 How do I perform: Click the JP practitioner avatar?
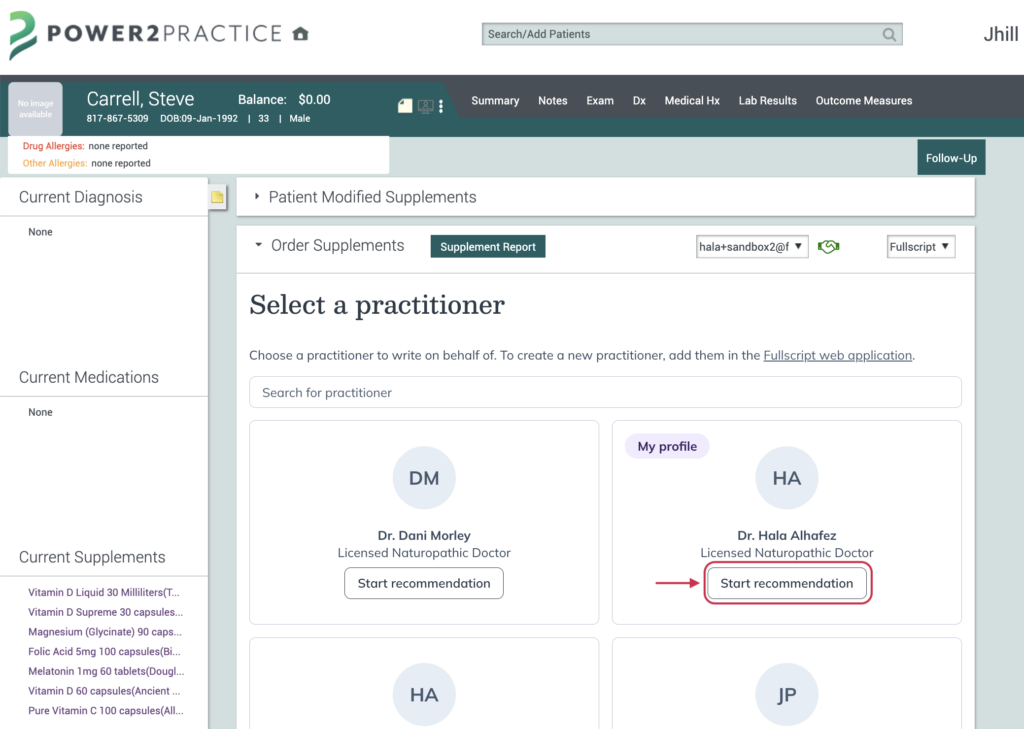tap(786, 694)
